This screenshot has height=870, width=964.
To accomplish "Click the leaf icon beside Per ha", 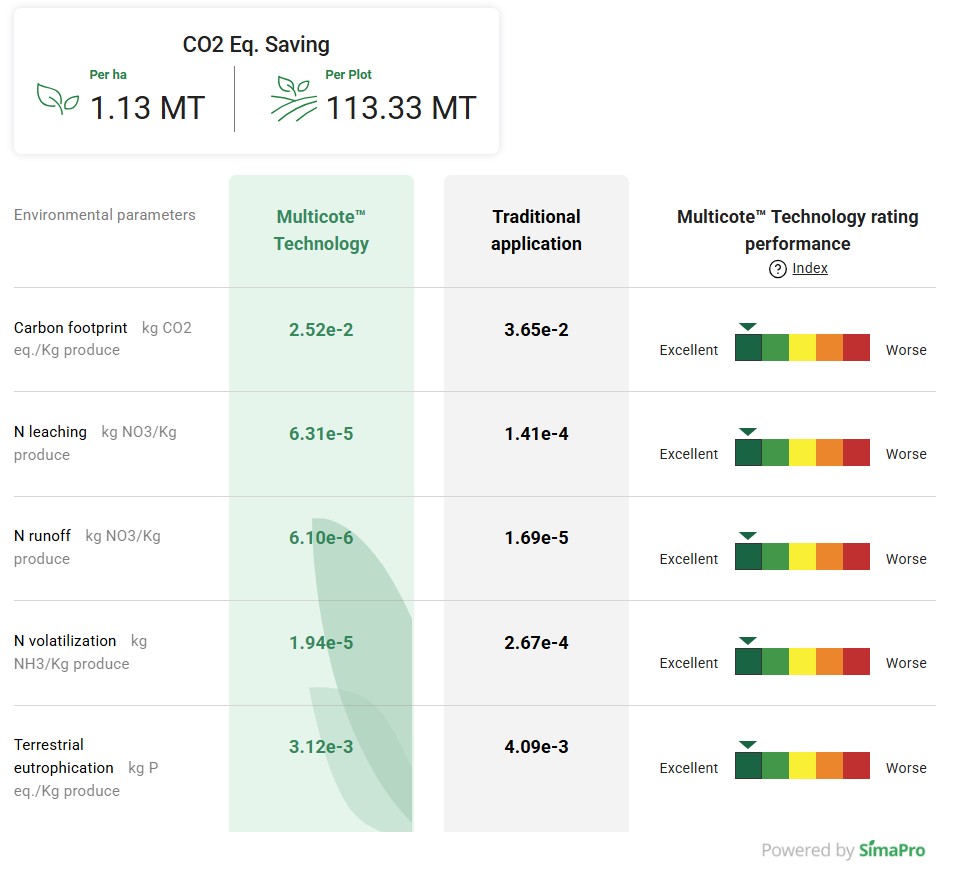I will tap(58, 98).
